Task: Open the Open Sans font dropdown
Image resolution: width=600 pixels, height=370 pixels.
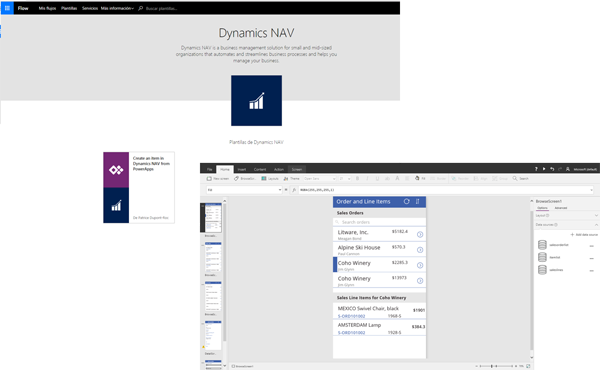Action: pyautogui.click(x=320, y=179)
